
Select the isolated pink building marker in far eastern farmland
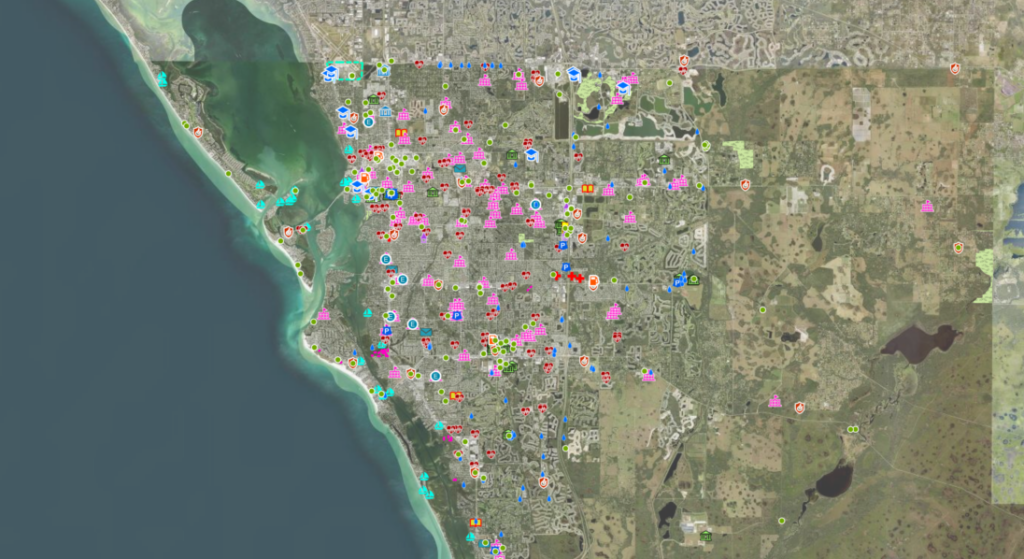927,206
